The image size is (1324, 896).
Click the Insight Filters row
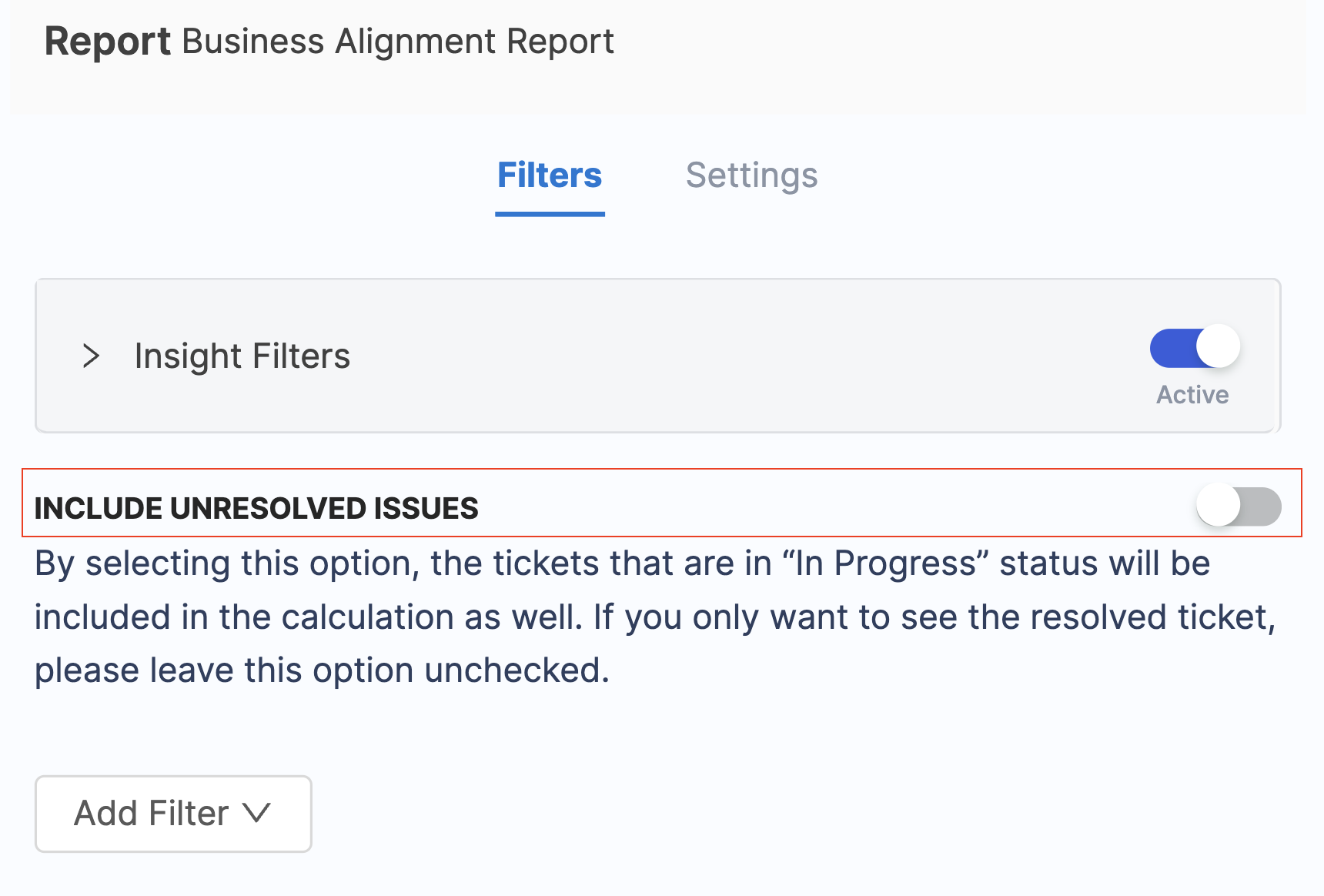click(242, 356)
